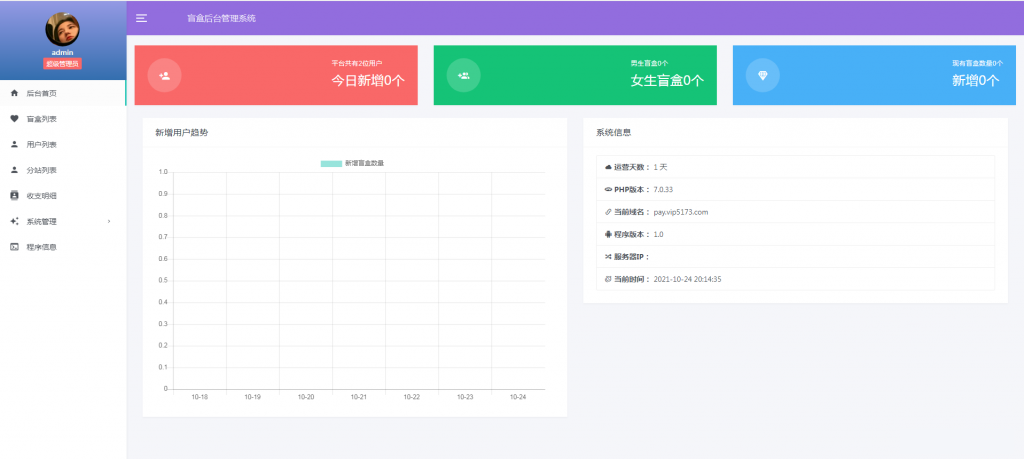This screenshot has width=1024, height=459.
Task: Open 盲盒列表 menu label
Action: tap(41, 119)
